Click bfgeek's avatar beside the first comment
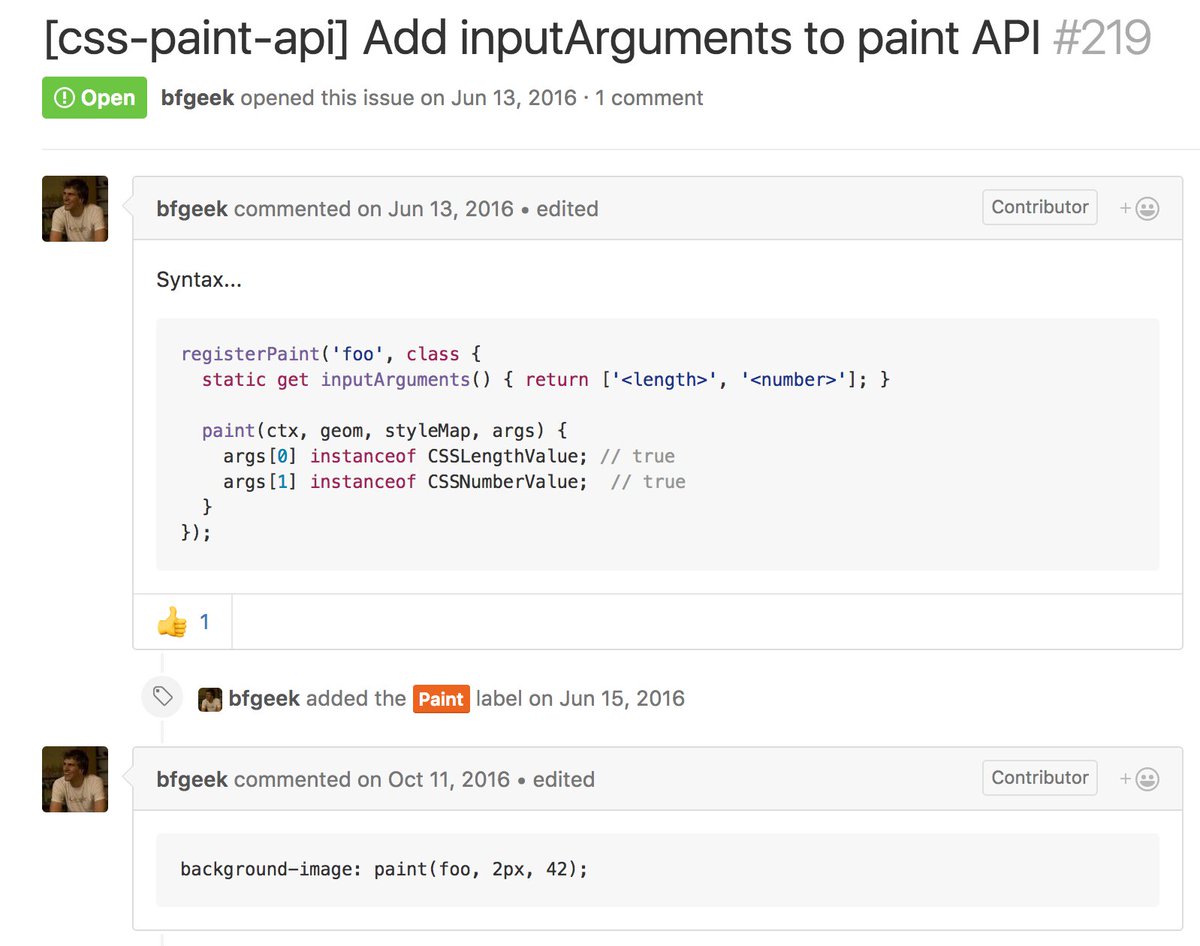 pyautogui.click(x=74, y=208)
